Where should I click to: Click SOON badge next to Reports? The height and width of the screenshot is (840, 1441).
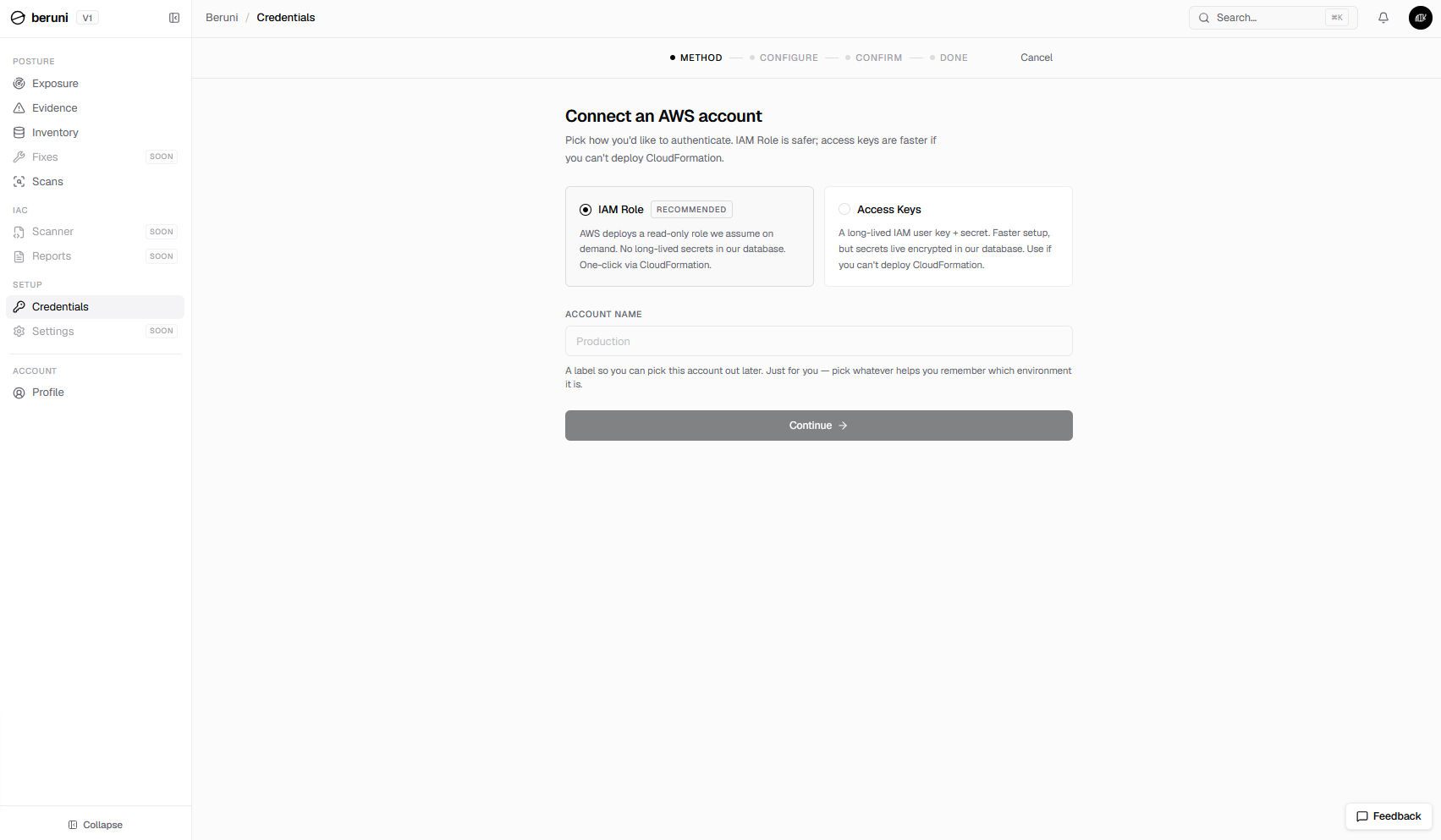click(x=162, y=256)
